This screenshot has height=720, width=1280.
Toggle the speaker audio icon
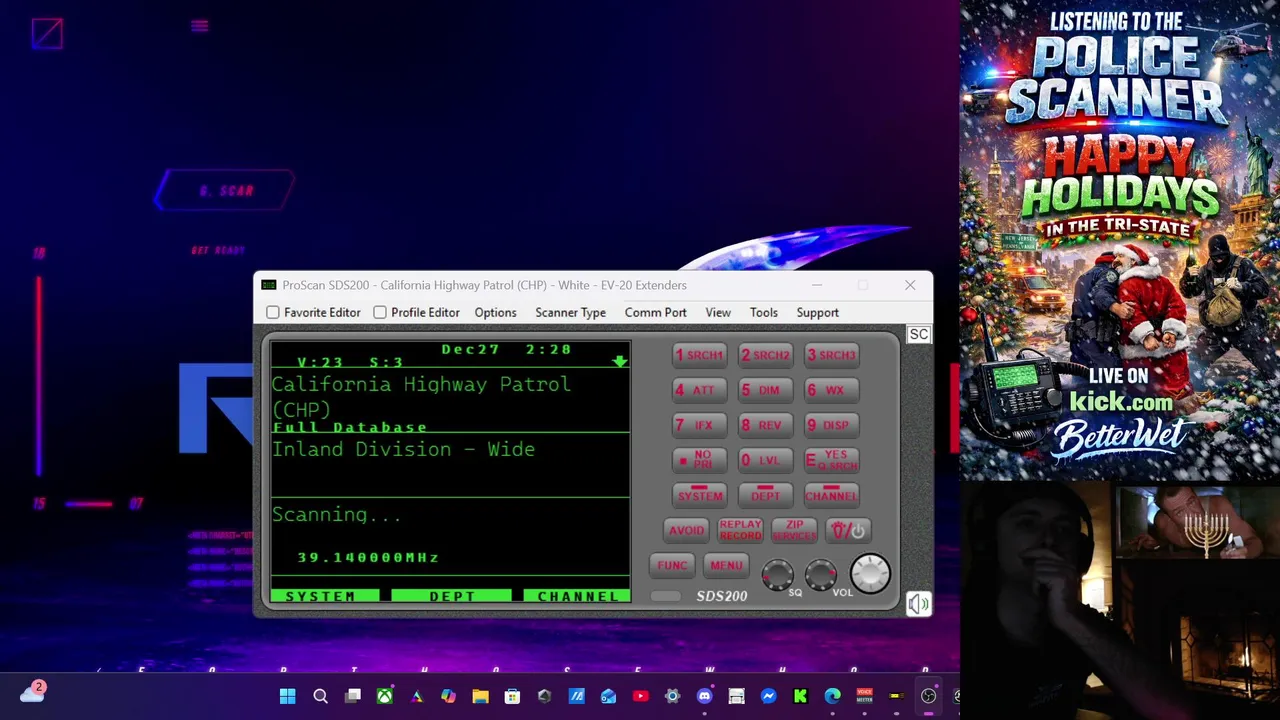coord(918,604)
